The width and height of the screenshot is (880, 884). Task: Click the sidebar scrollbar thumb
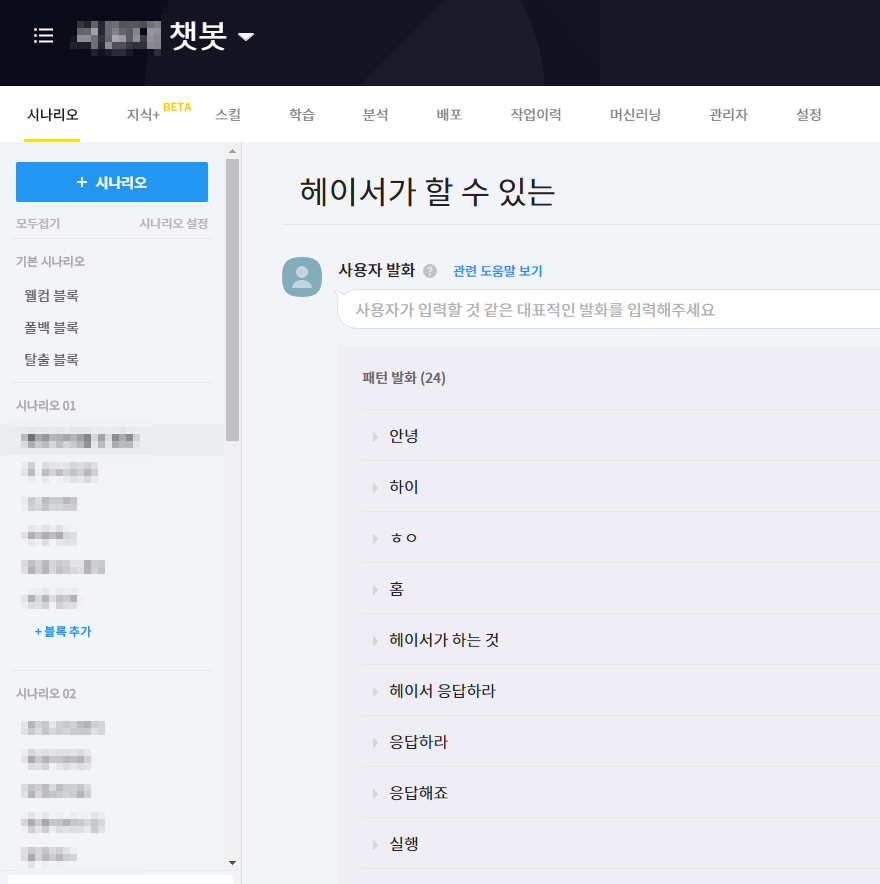232,300
